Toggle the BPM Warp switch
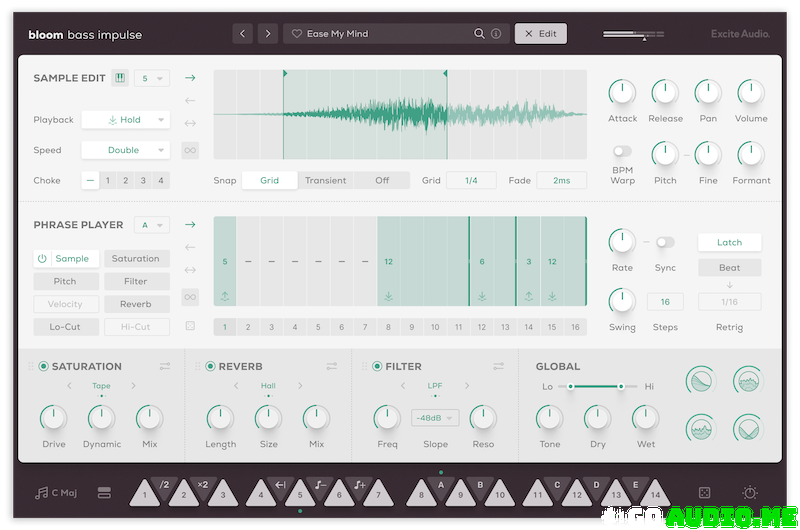Image resolution: width=800 pixels, height=530 pixels. click(x=622, y=151)
